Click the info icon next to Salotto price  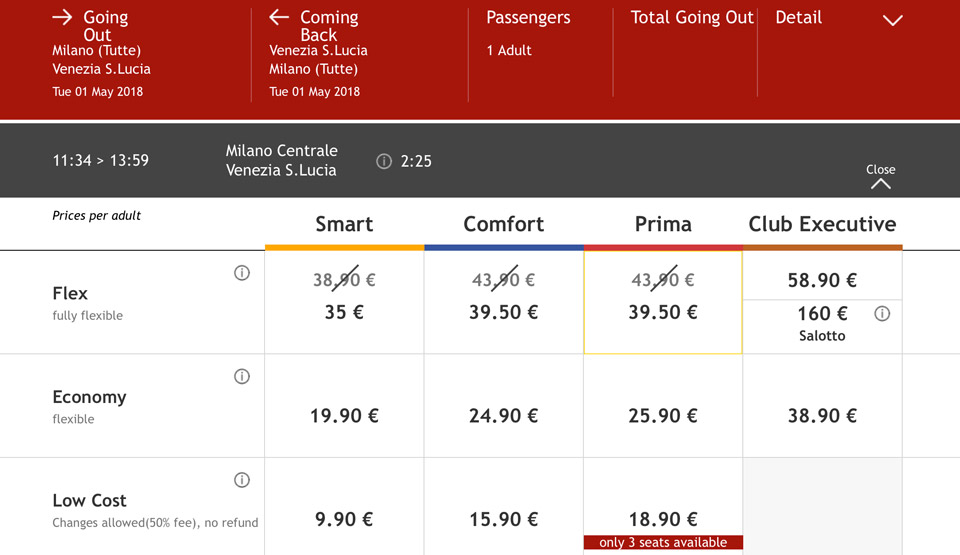[x=882, y=313]
